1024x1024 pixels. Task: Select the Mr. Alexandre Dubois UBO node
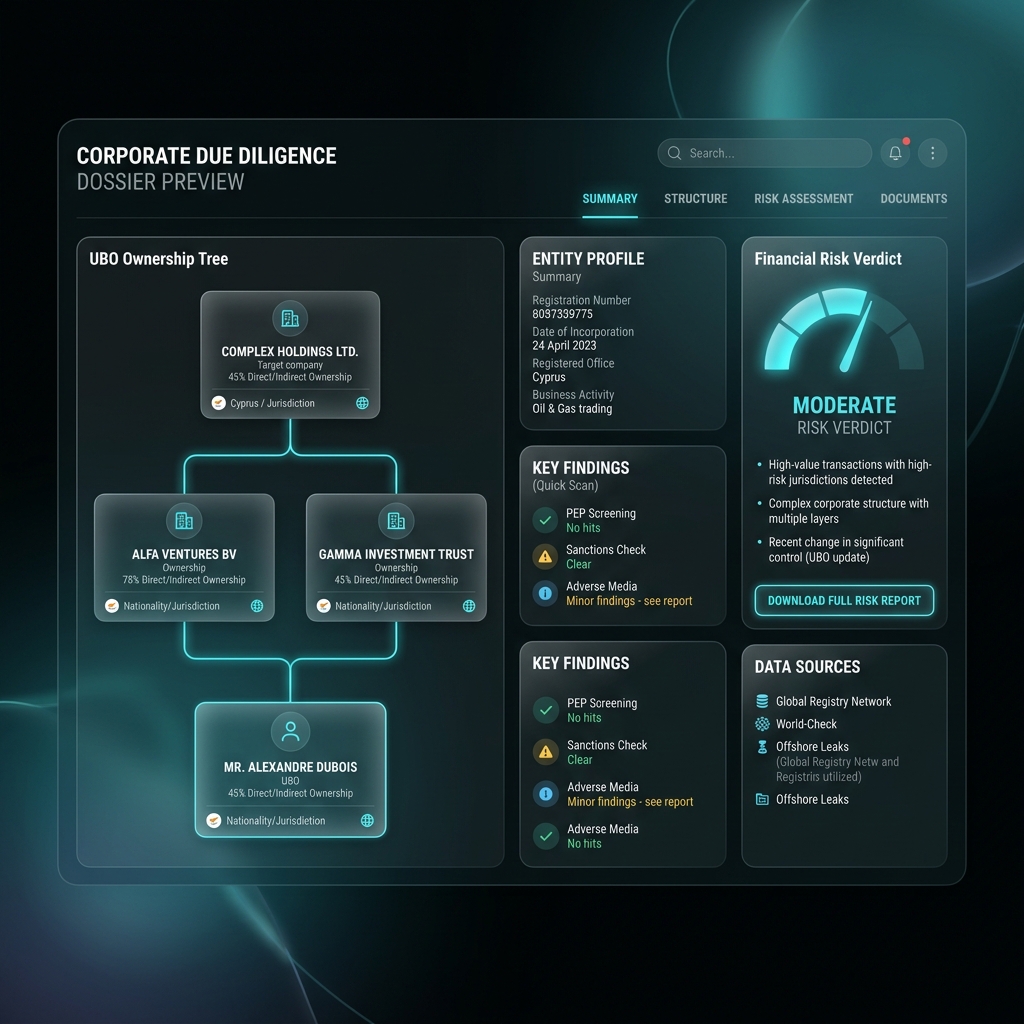tap(290, 769)
